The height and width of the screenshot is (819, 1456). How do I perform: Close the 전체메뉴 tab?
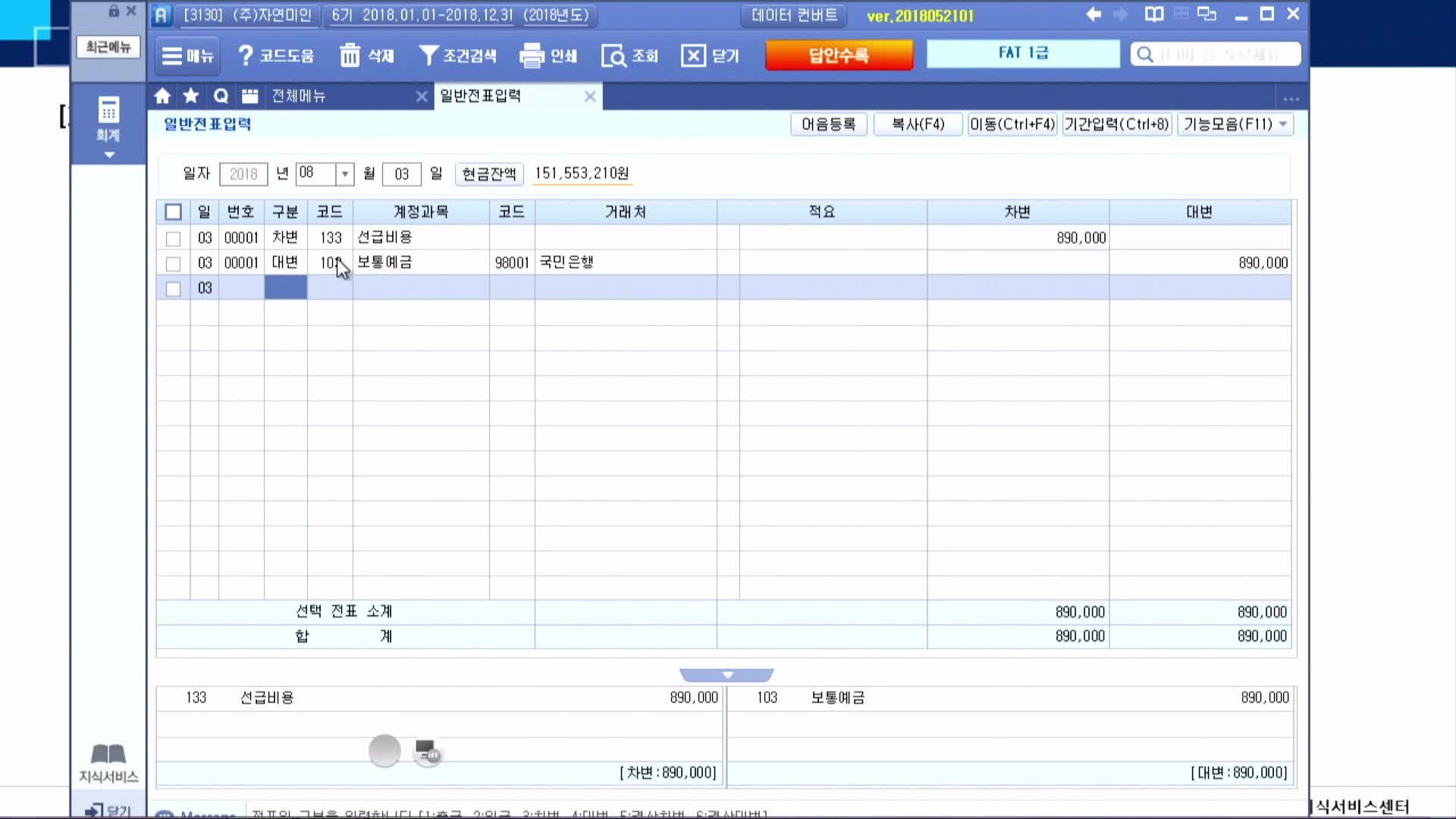(422, 96)
